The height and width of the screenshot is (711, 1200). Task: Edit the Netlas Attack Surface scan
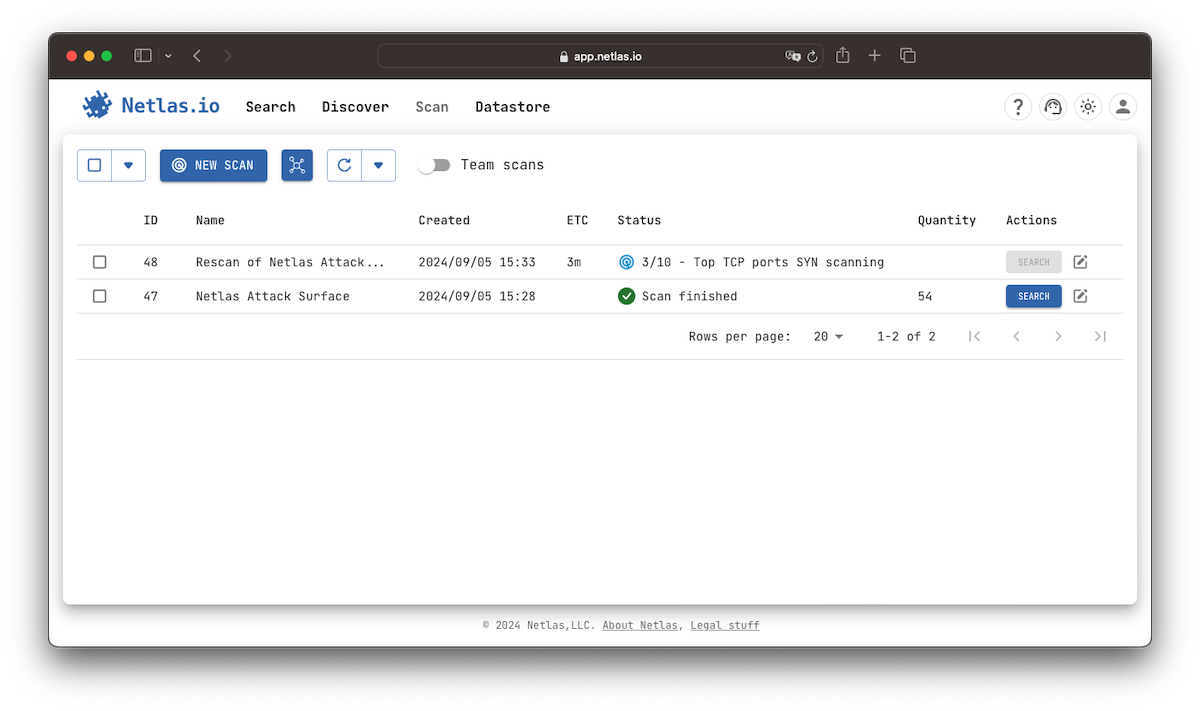tap(1080, 296)
